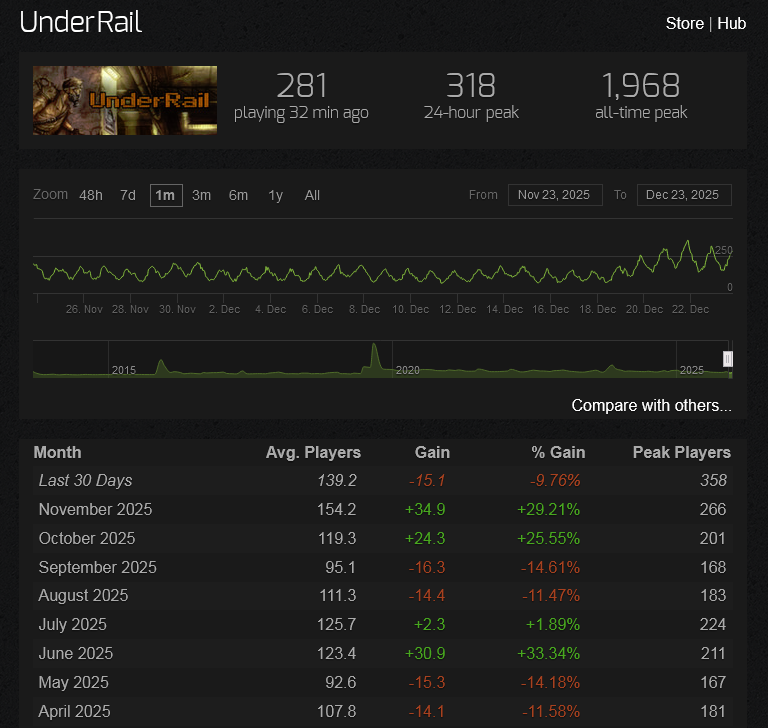Click the 22. Dec axis label on chart

[690, 310]
